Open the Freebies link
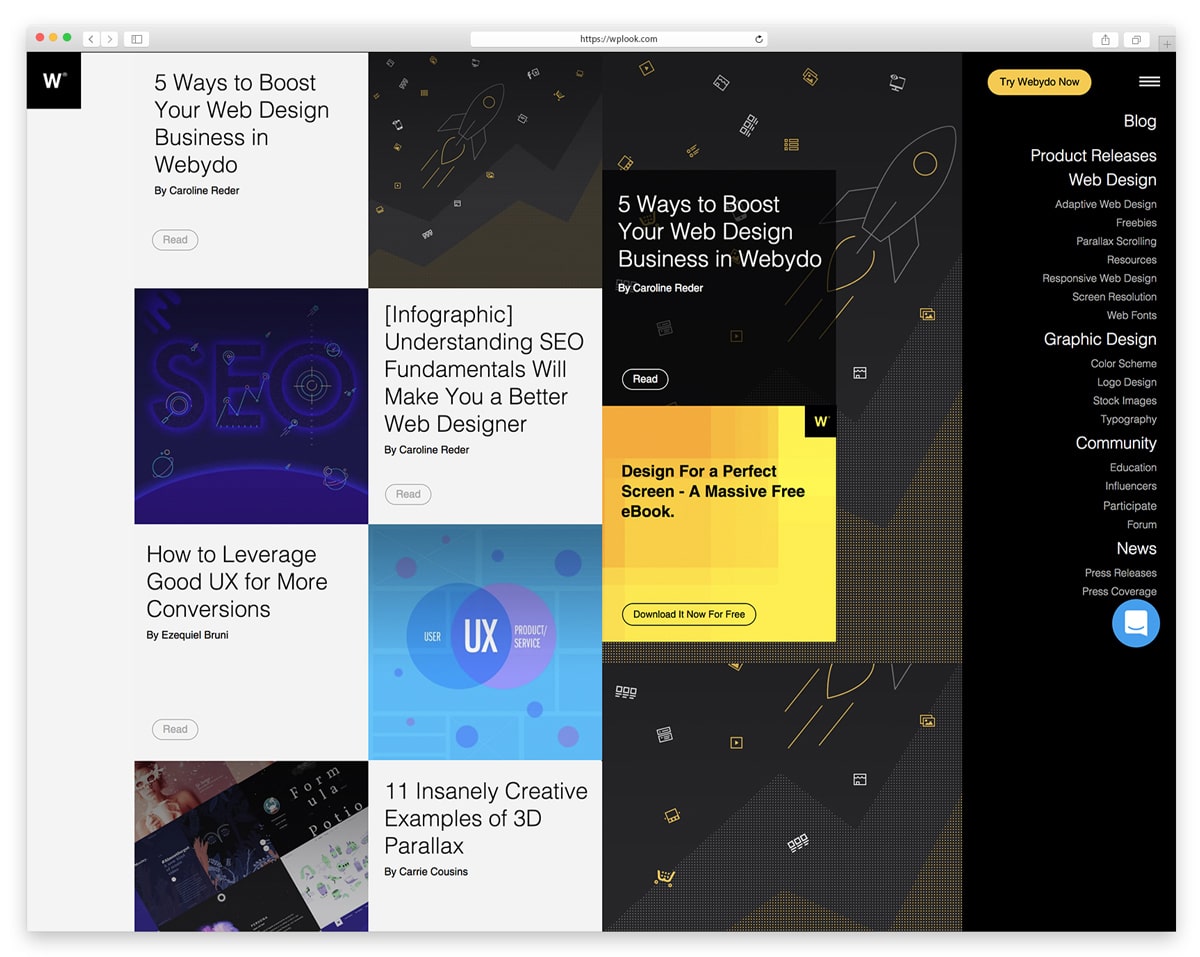 (1136, 223)
